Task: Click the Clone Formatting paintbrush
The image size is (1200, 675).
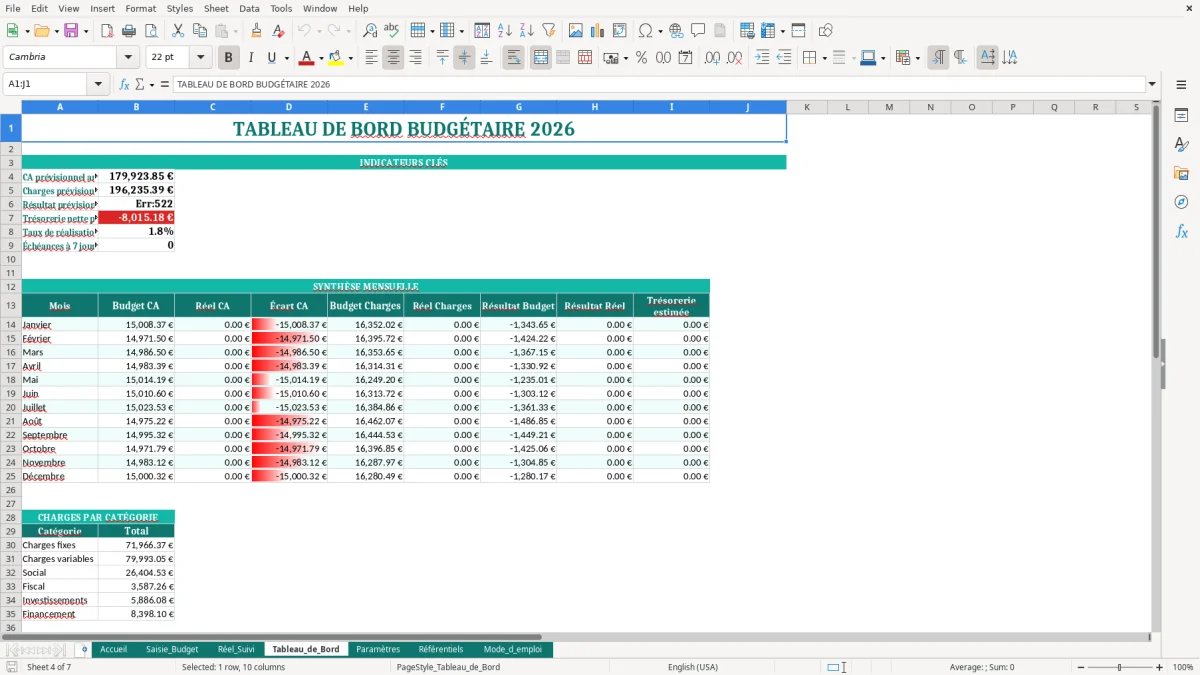Action: click(x=257, y=31)
